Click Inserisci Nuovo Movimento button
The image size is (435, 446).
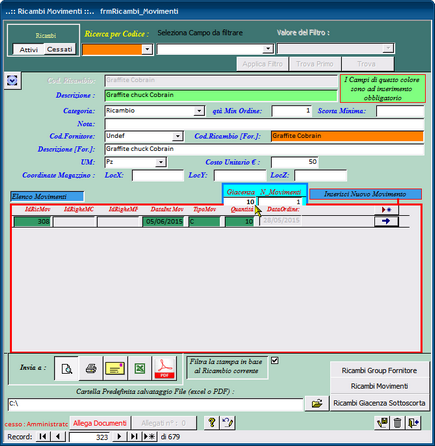point(365,194)
